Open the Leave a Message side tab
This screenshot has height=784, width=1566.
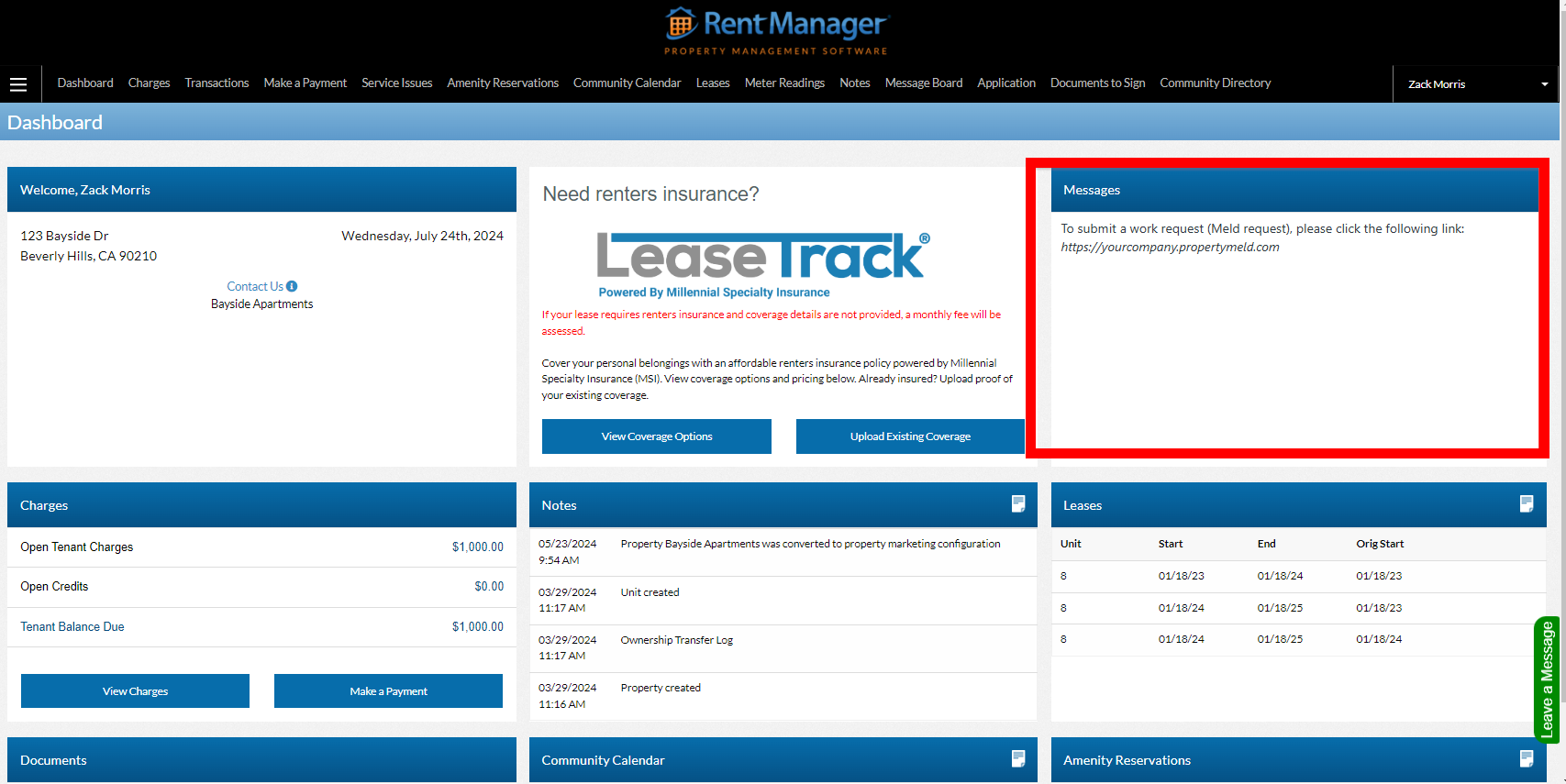tap(1547, 679)
